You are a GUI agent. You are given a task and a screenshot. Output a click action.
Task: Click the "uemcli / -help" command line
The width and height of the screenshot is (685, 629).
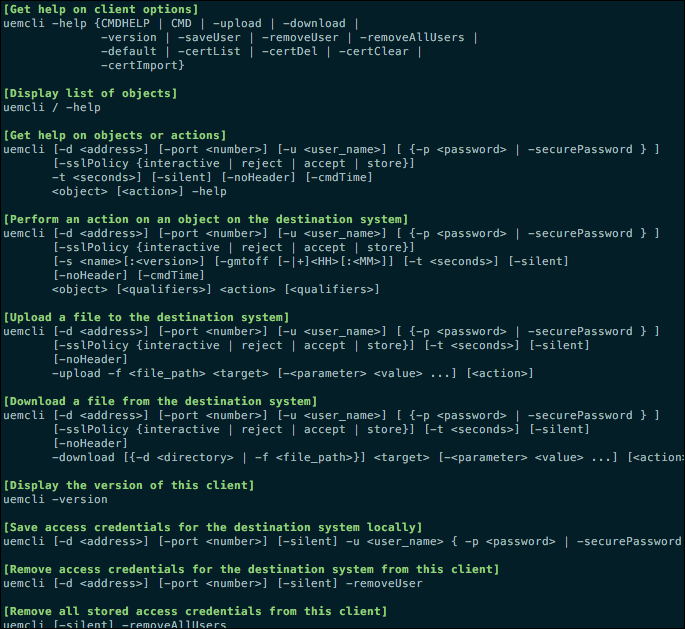[52, 107]
